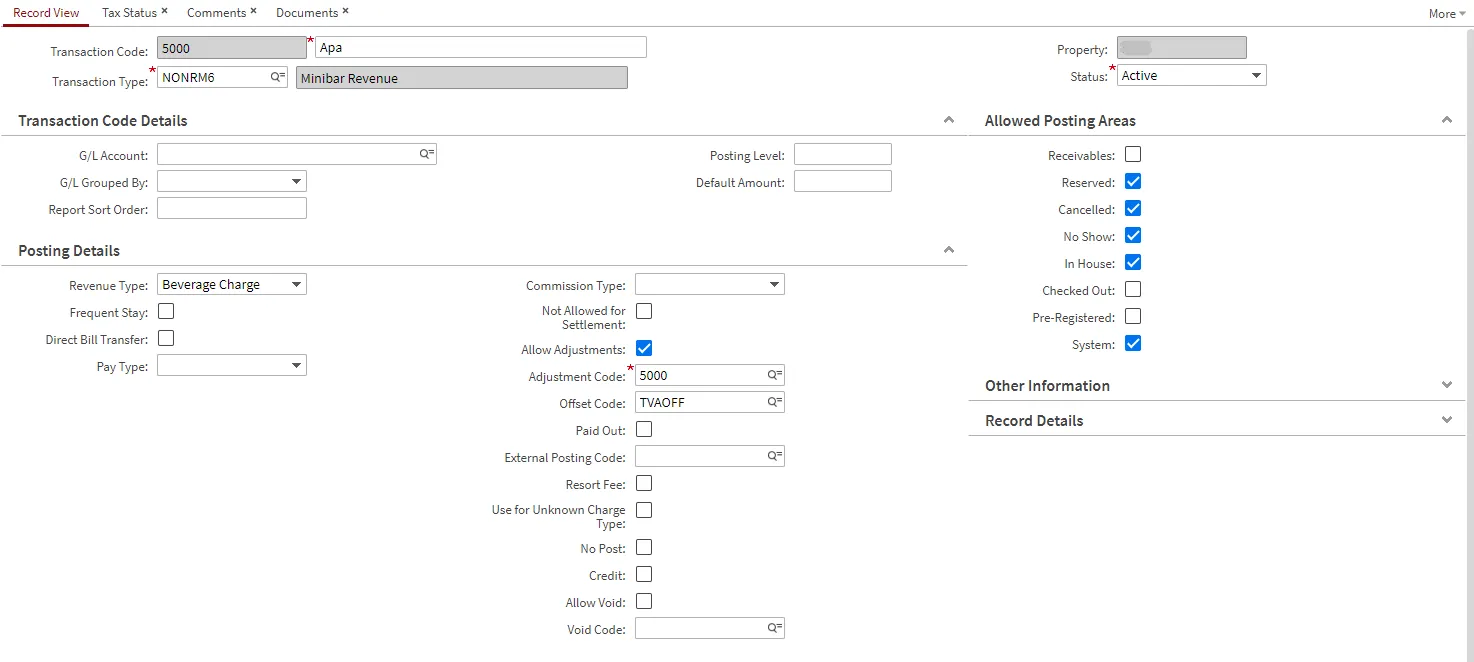1474x662 pixels.
Task: Open the Offset Code lookup icon
Action: click(x=775, y=402)
